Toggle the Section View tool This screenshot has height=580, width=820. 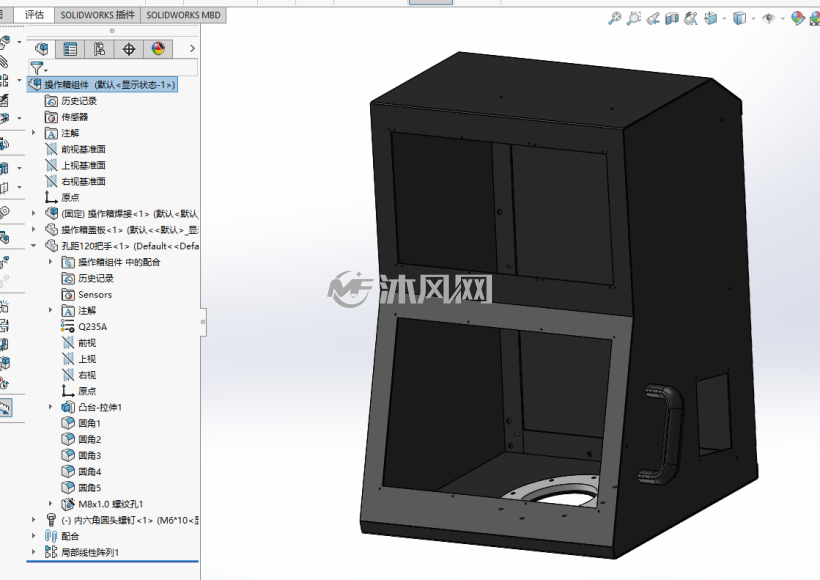point(672,19)
